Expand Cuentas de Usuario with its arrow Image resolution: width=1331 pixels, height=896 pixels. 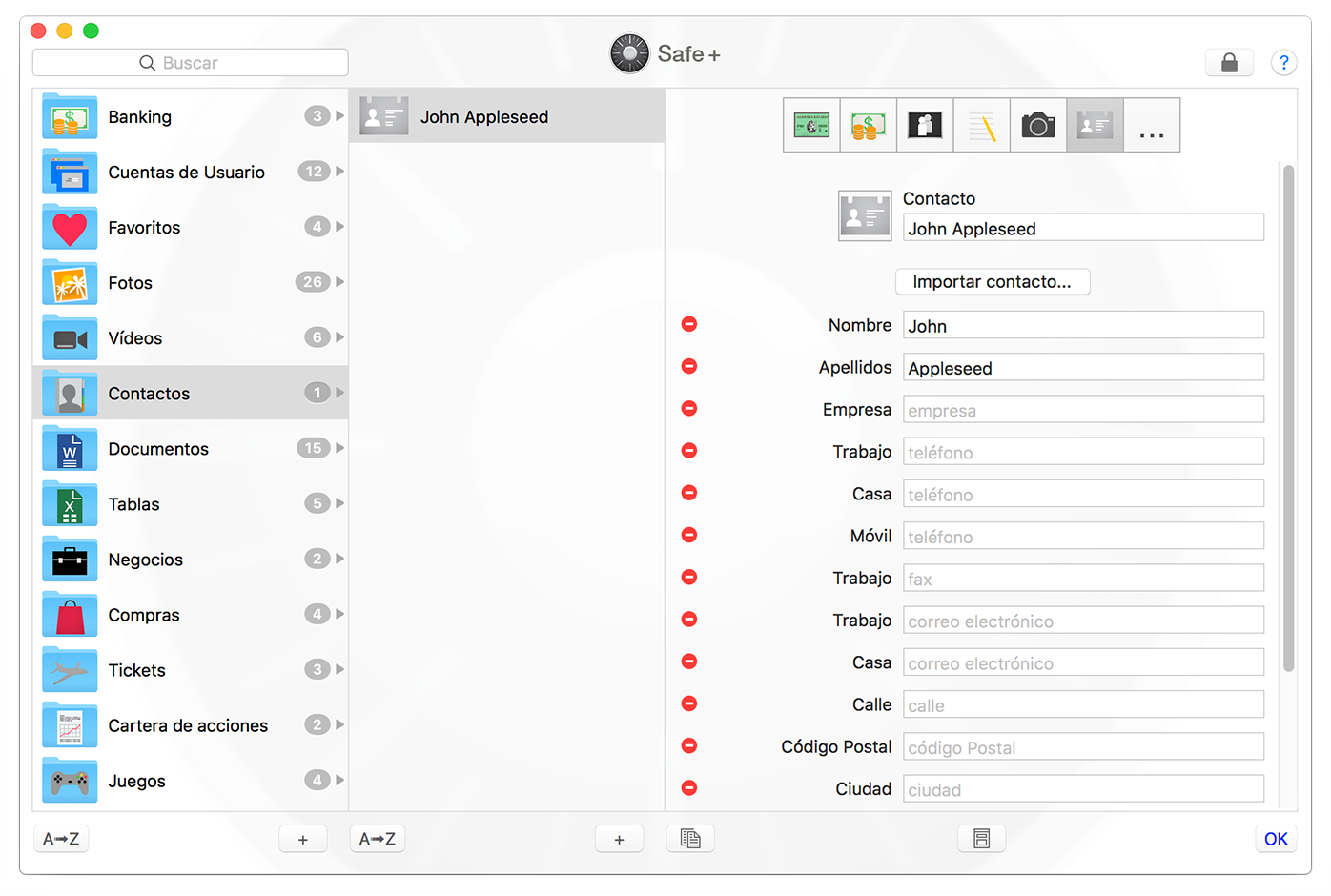[x=339, y=172]
